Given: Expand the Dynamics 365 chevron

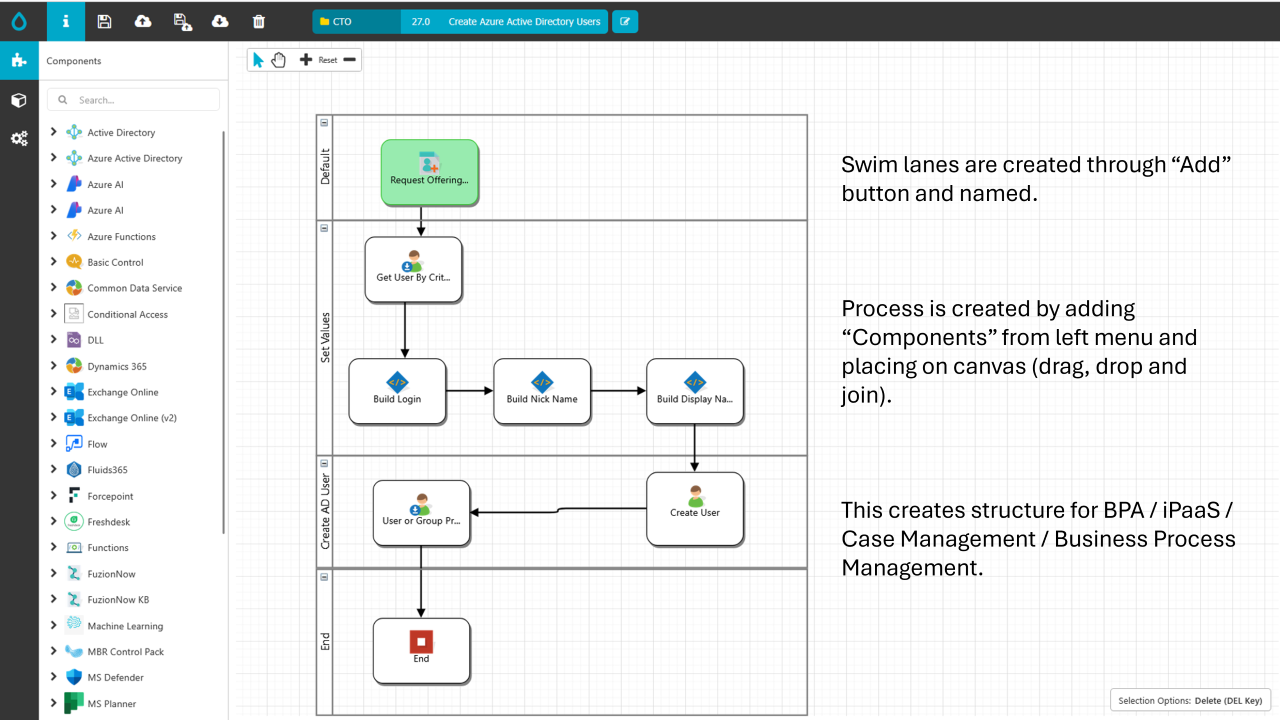Looking at the screenshot, I should [x=54, y=366].
